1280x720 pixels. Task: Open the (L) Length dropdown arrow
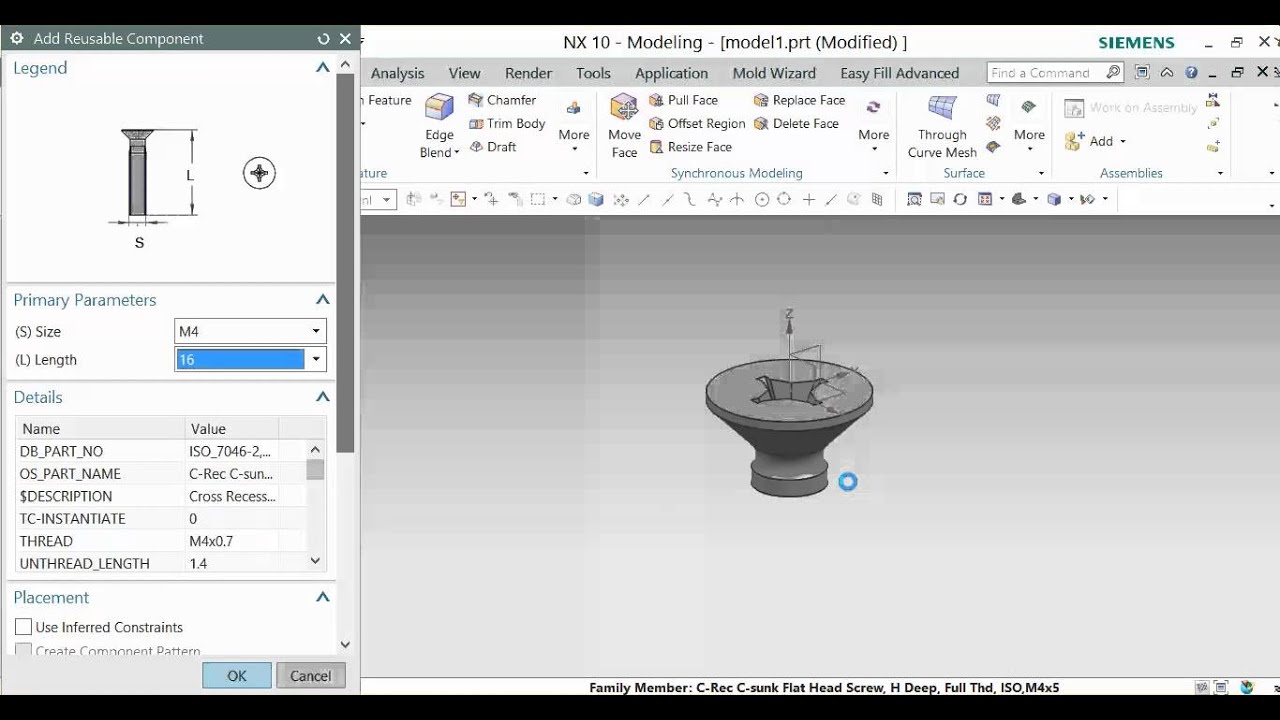tap(316, 359)
